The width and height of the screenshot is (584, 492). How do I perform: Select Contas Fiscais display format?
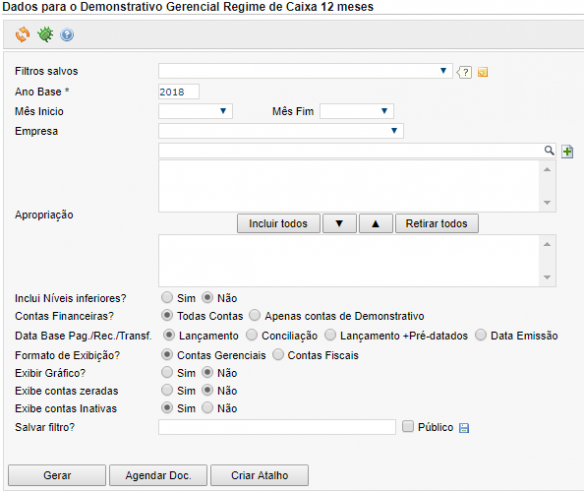(278, 355)
